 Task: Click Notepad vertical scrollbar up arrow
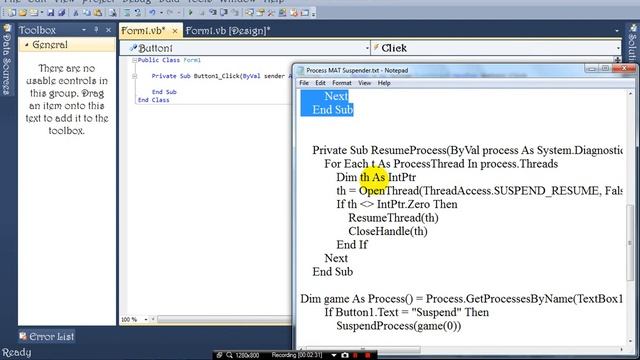click(630, 94)
